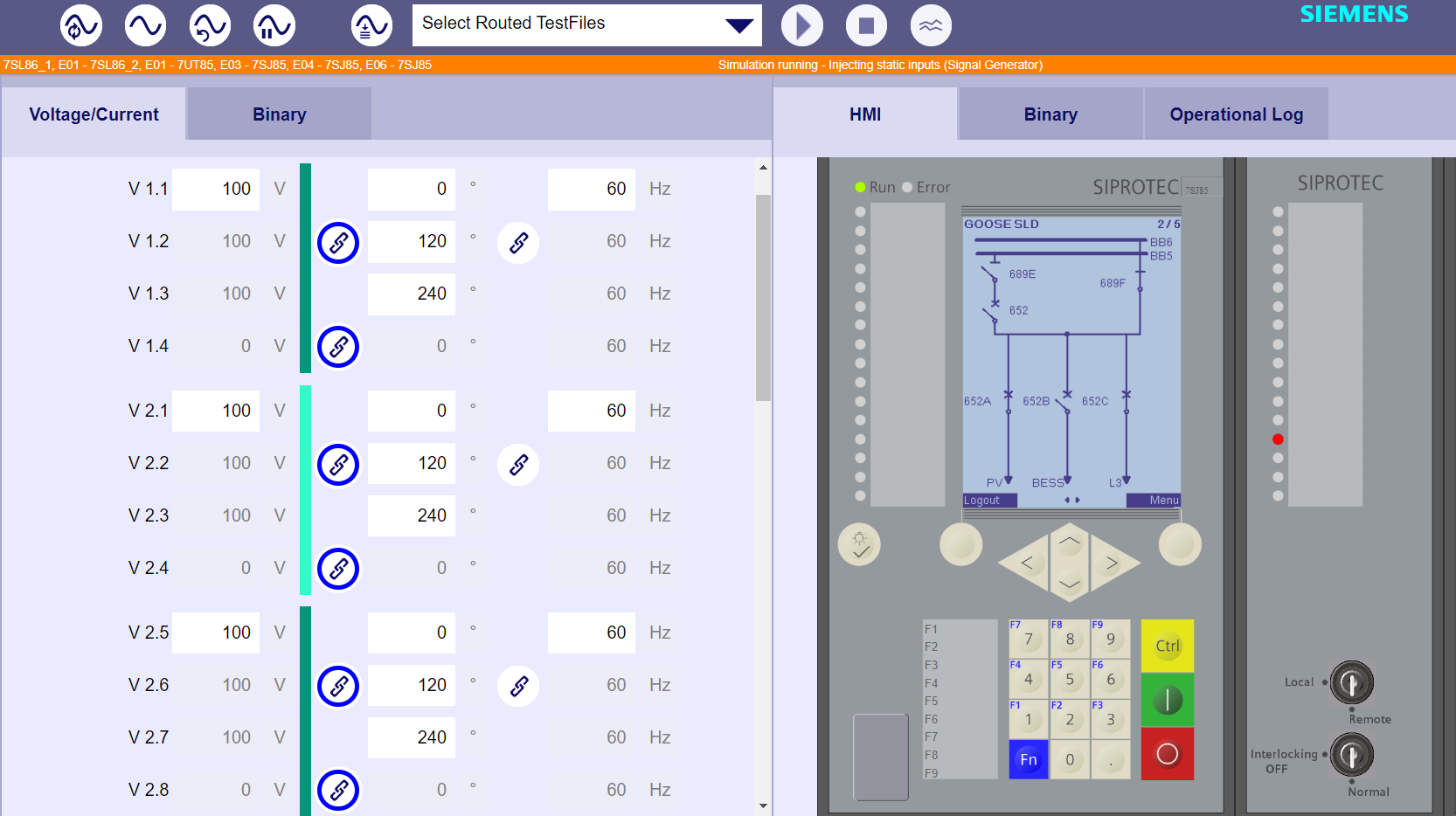Start playback of the routed test file
The image size is (1456, 816).
[802, 25]
